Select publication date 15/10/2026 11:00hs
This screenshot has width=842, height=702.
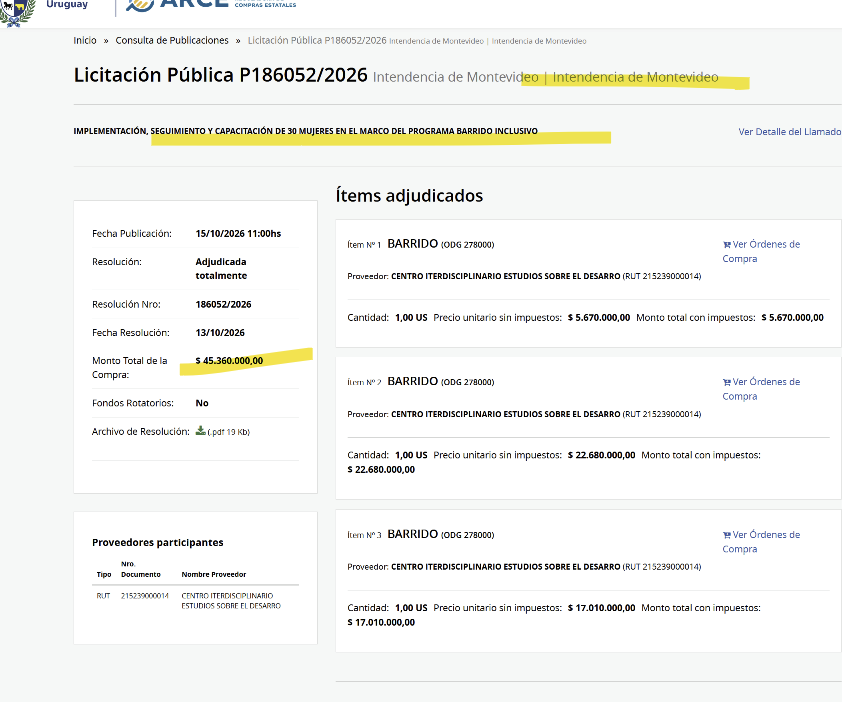(238, 234)
